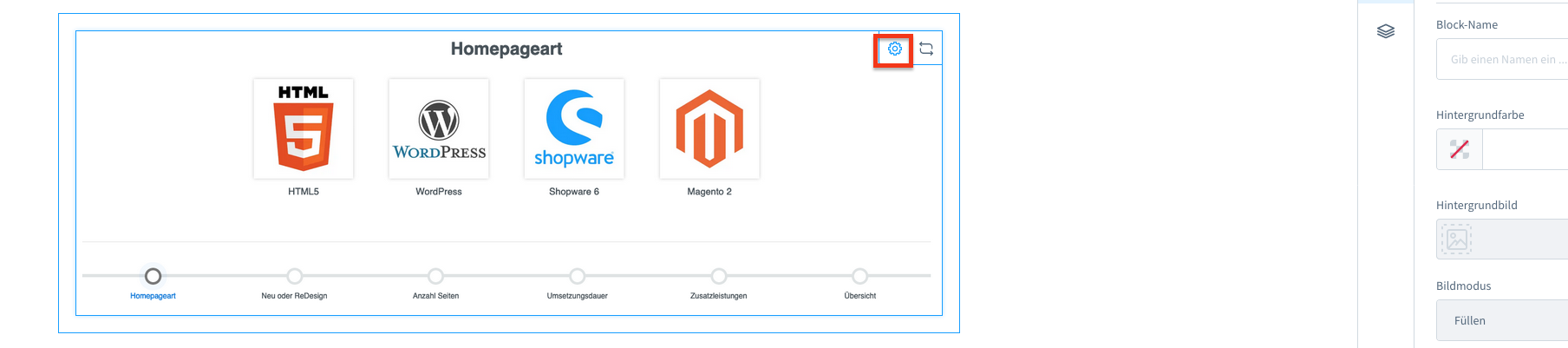Click the Übersicht step label

click(860, 296)
